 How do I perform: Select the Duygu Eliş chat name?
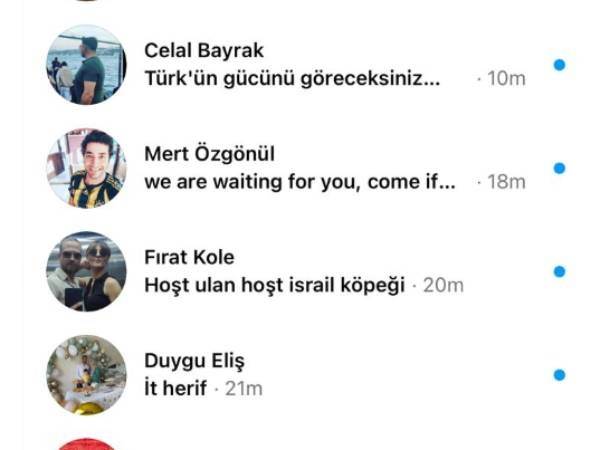pyautogui.click(x=194, y=361)
